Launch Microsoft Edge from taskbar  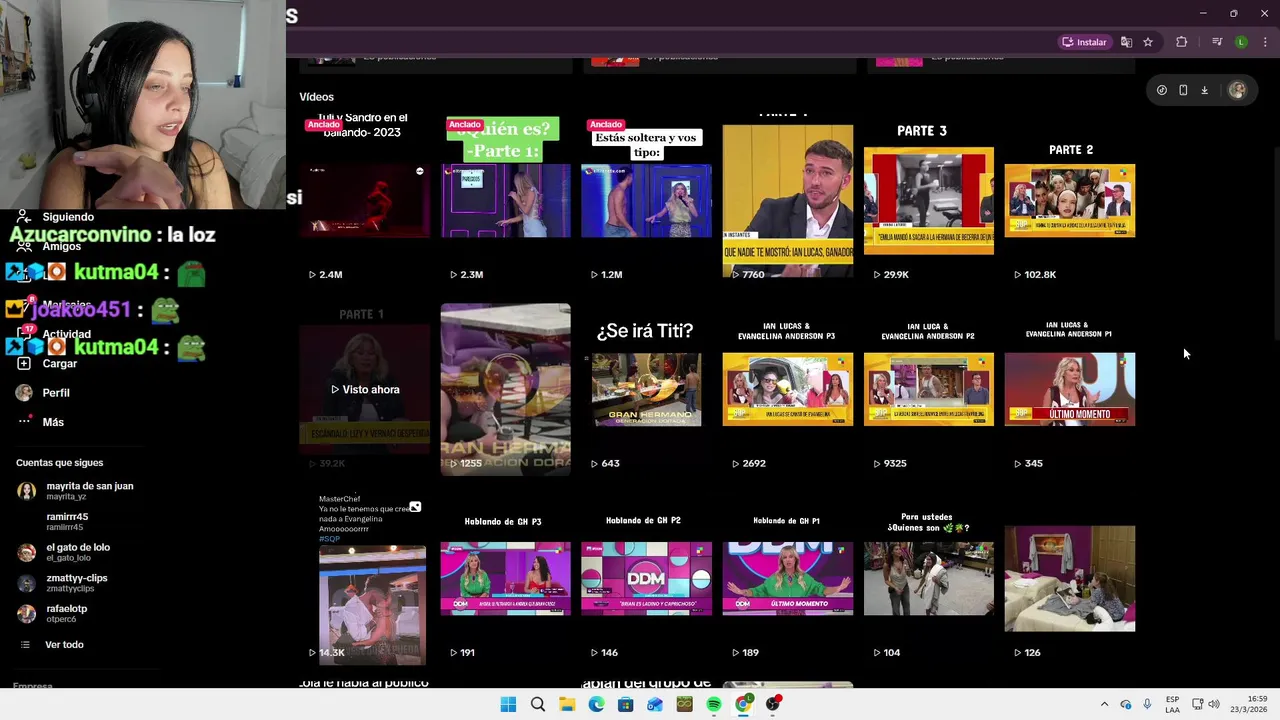coord(597,704)
